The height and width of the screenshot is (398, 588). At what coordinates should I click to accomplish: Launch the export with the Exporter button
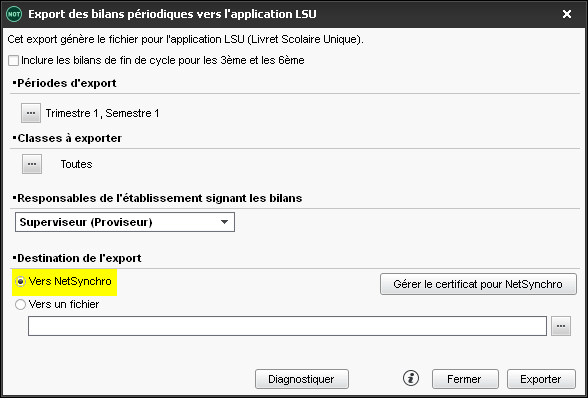click(541, 379)
